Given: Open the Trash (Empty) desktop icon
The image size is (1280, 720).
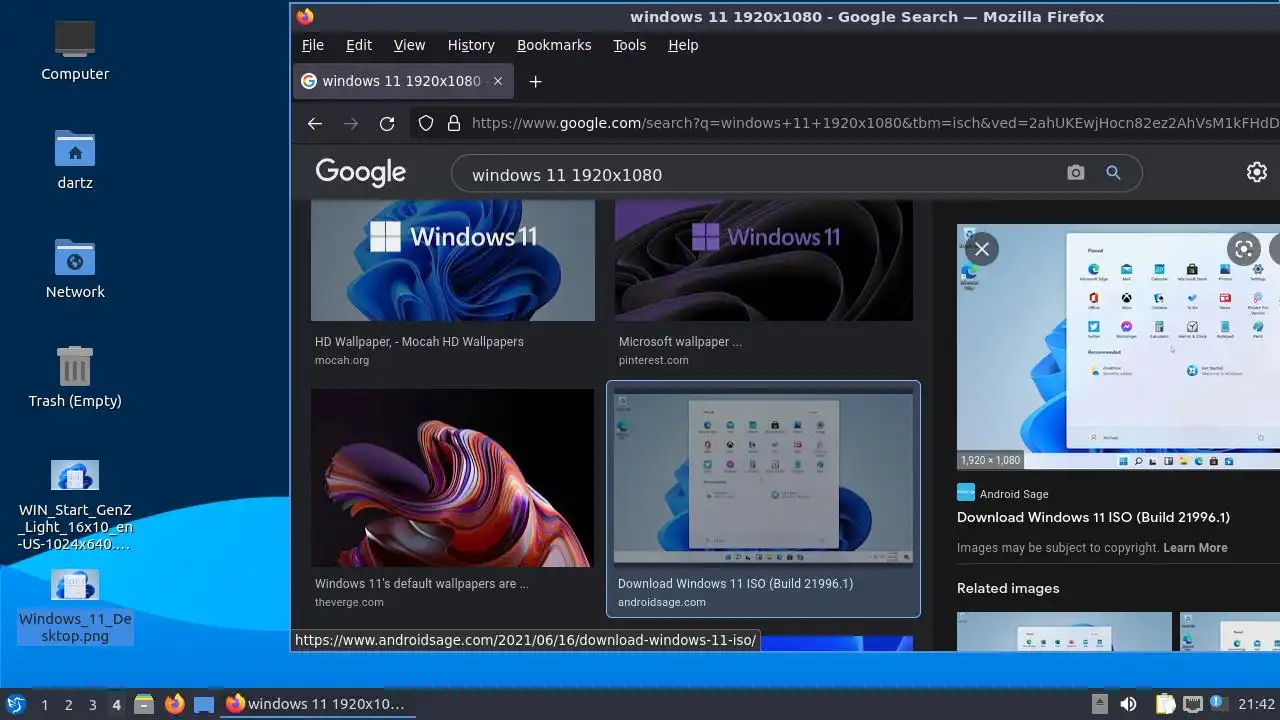Looking at the screenshot, I should click(75, 377).
